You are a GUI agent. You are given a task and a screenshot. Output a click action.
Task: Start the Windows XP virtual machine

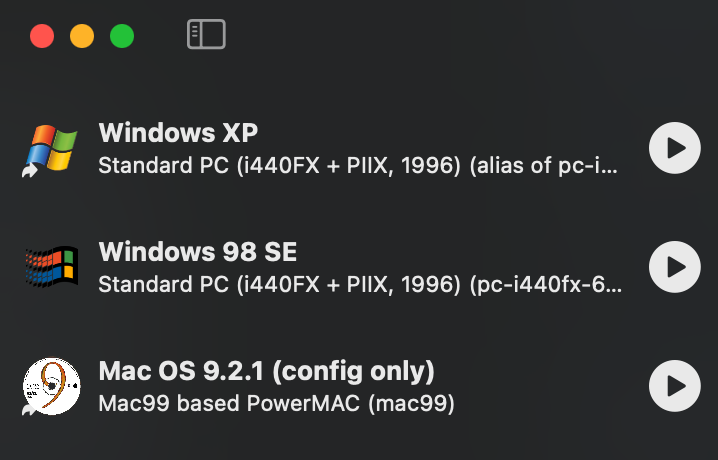pos(674,148)
